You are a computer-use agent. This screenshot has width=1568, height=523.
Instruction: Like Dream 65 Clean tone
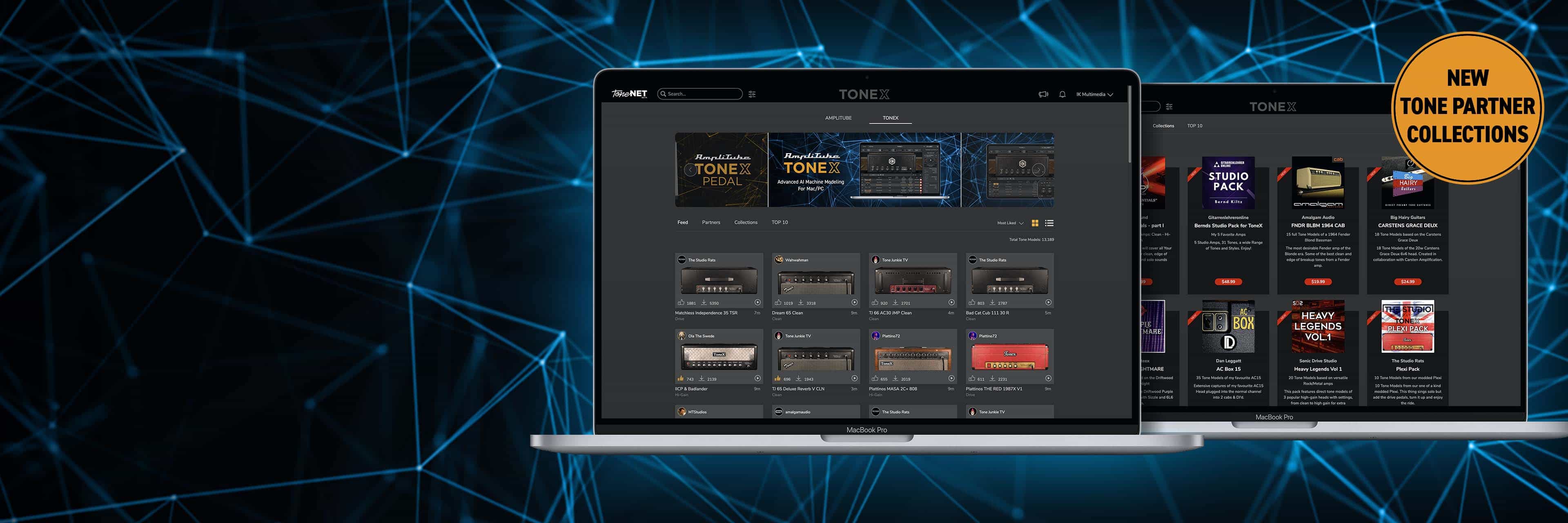(778, 302)
